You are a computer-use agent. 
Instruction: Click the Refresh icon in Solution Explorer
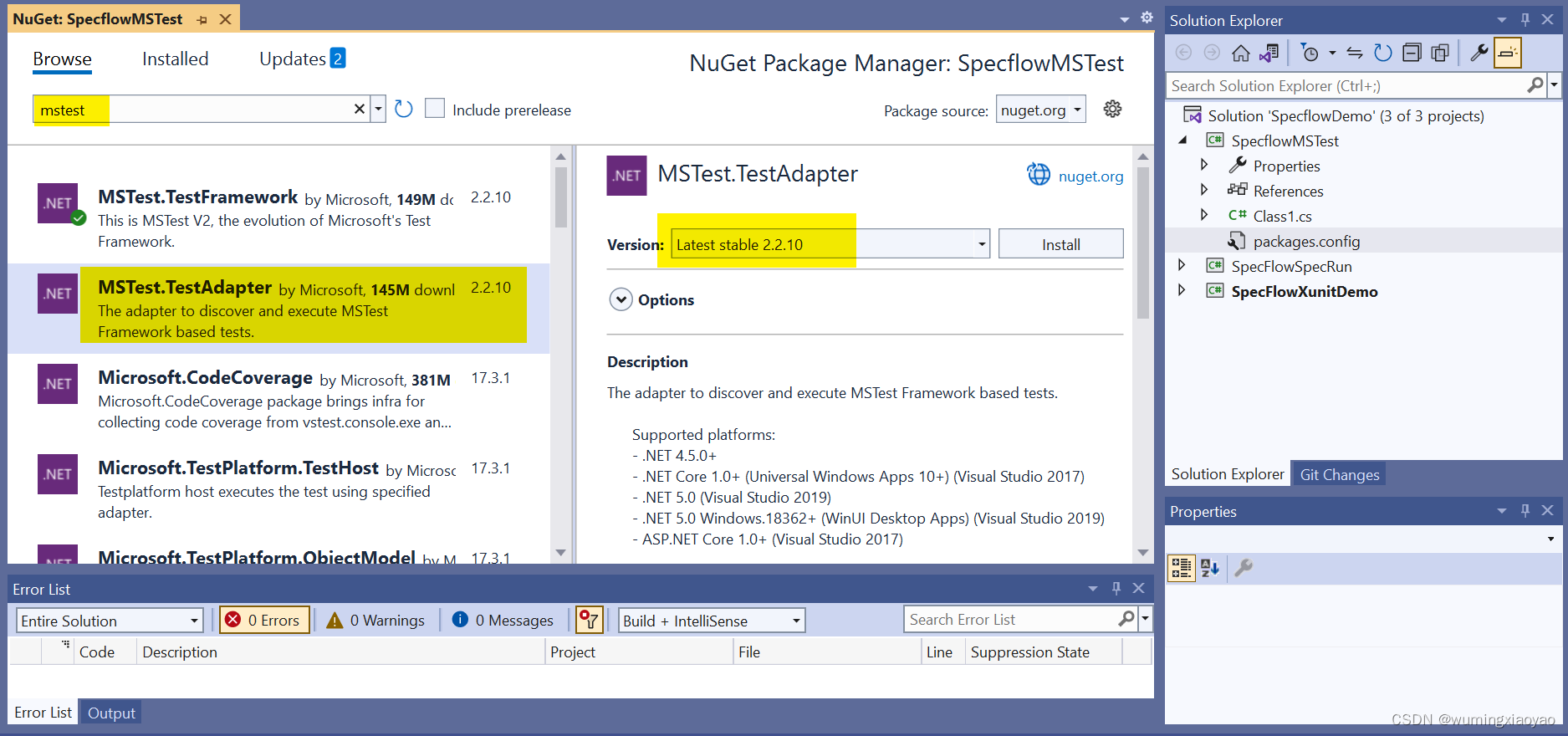pos(1383,54)
